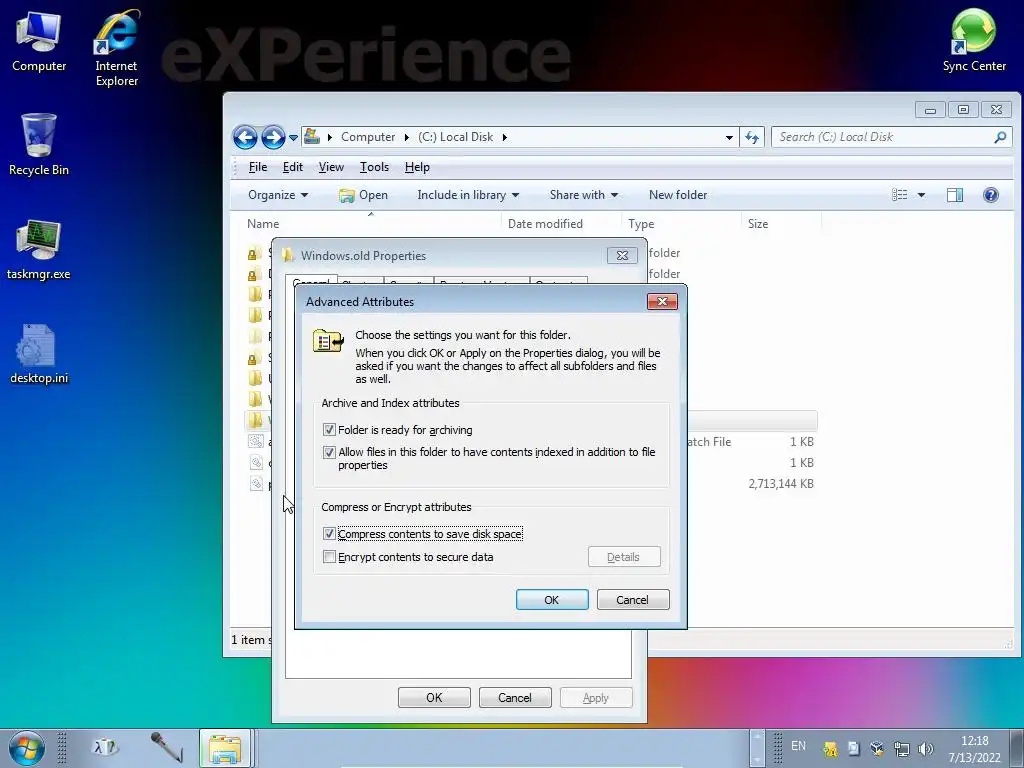
Task: Select the Recycle Bin desktop icon
Action: tap(39, 144)
